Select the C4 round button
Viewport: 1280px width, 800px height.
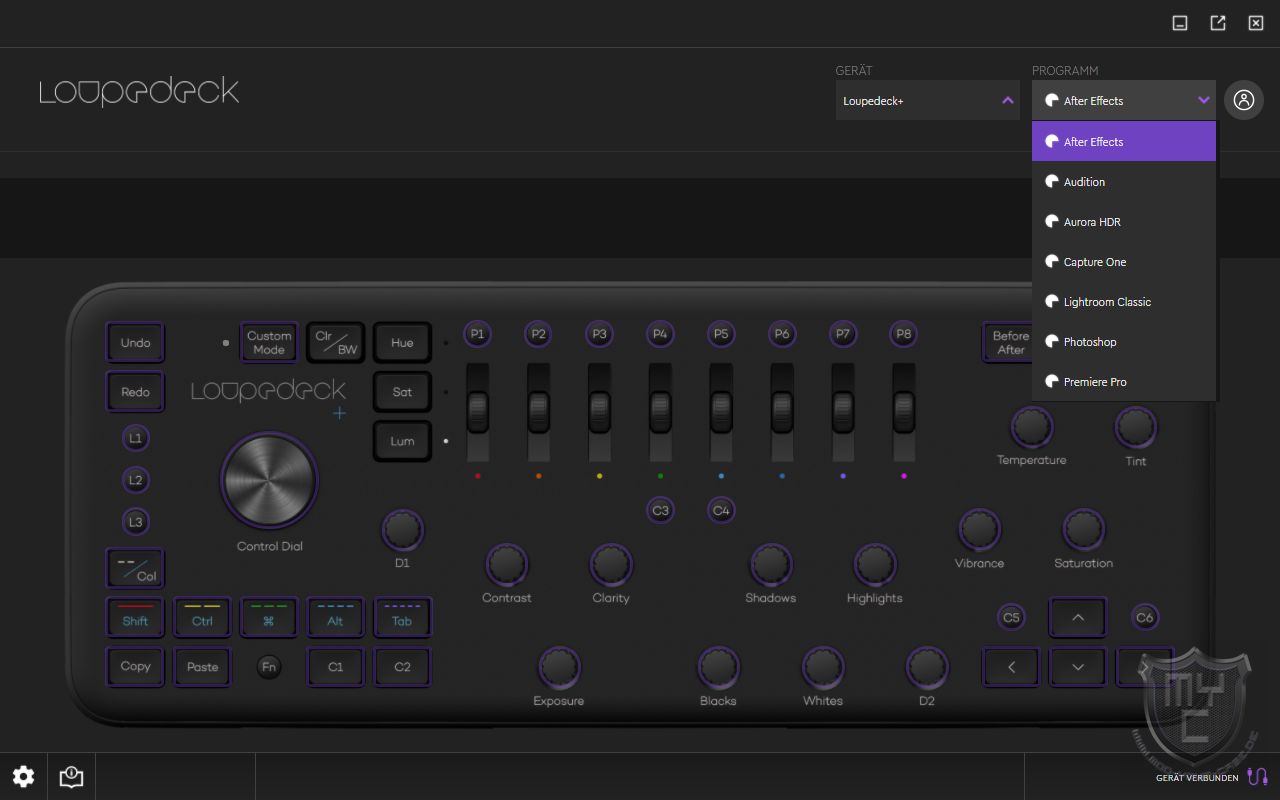click(x=721, y=510)
